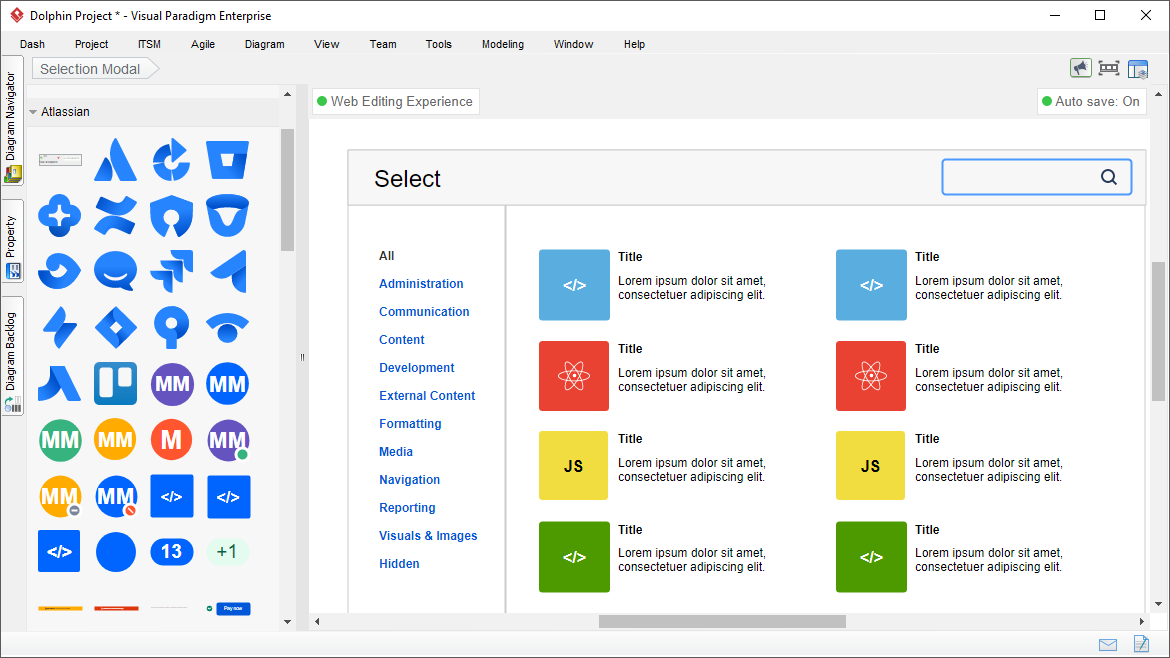
Task: Open the Property side tab
Action: (12, 242)
